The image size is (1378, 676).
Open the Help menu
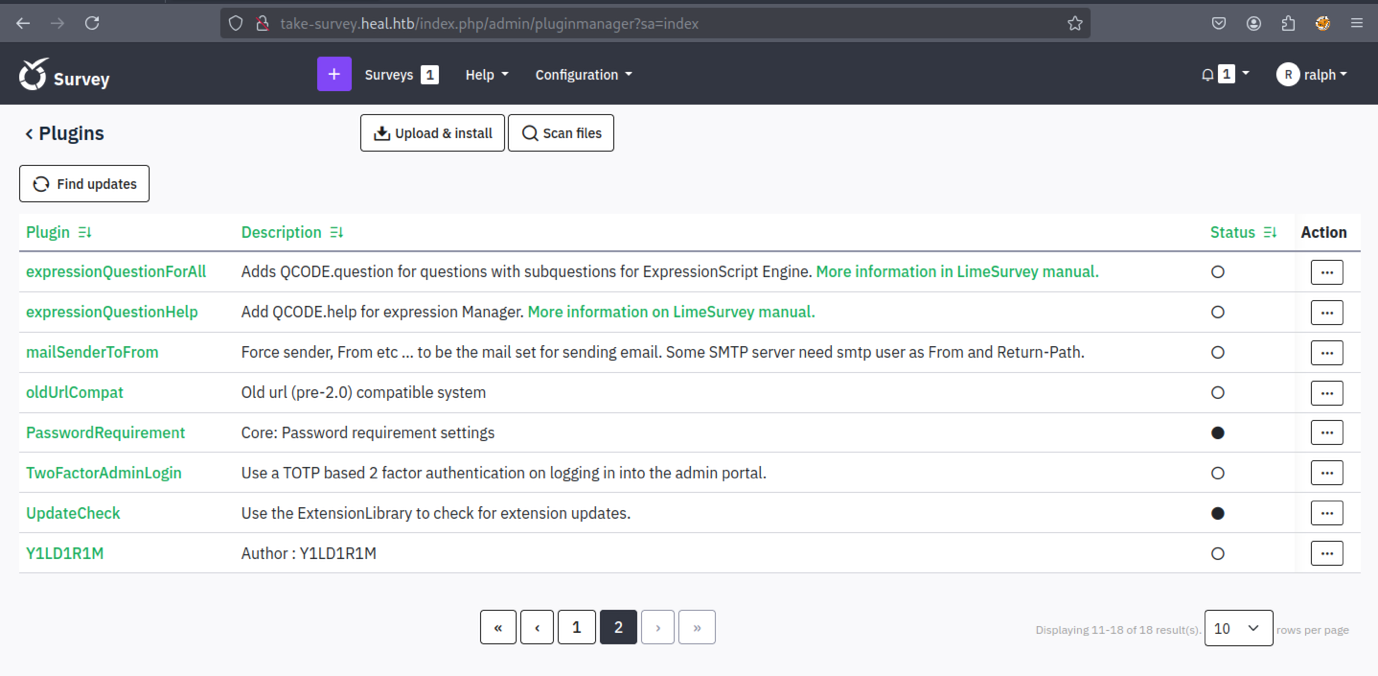point(486,74)
